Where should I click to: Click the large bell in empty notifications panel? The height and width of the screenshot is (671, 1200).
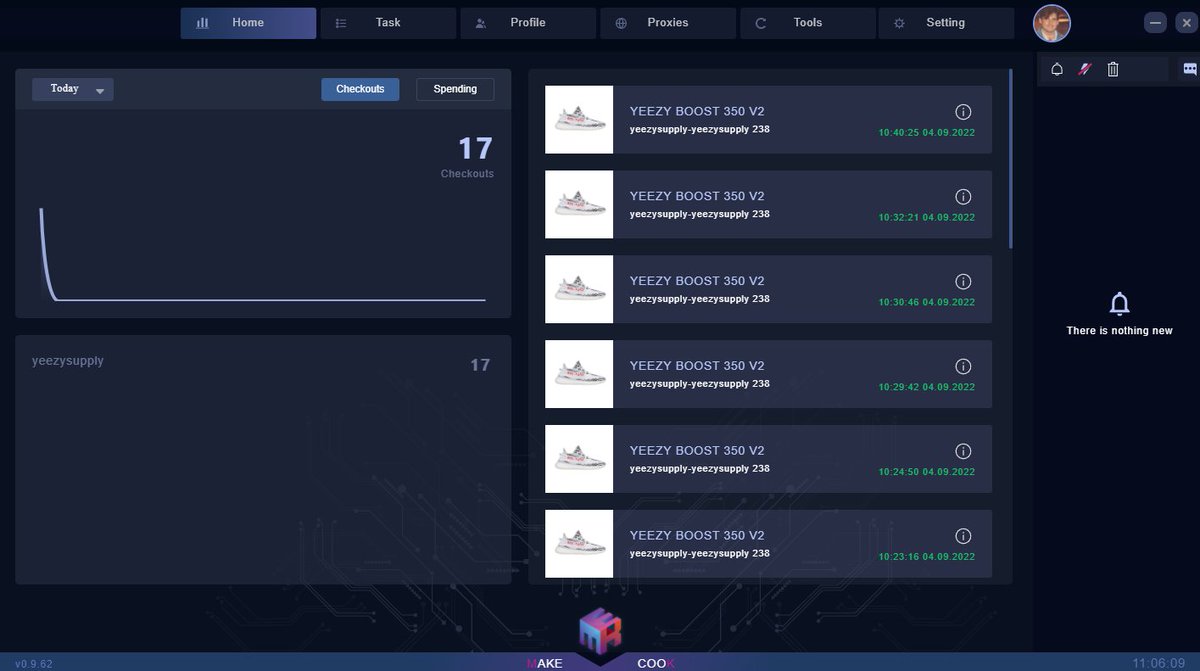pos(1120,303)
